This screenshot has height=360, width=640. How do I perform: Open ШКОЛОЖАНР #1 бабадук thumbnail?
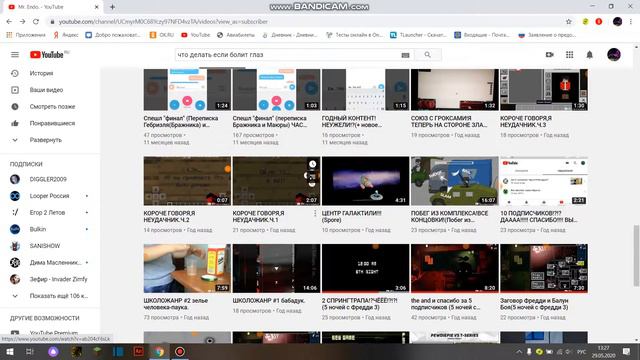click(276, 268)
